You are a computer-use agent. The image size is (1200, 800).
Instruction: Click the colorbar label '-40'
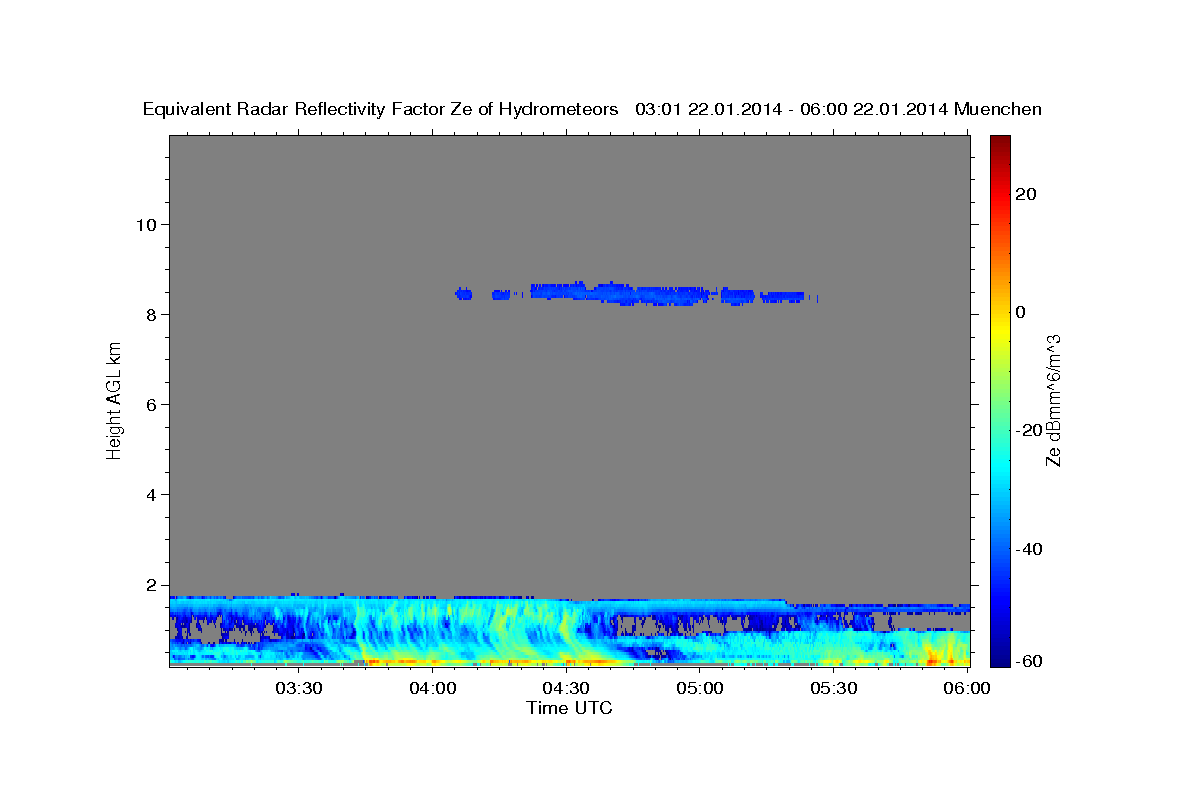(x=1030, y=549)
